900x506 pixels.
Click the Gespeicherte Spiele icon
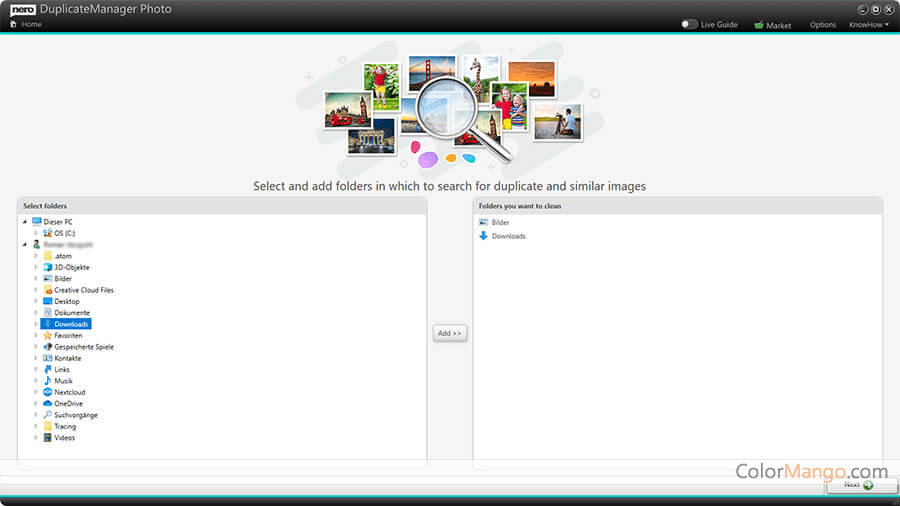tap(48, 347)
